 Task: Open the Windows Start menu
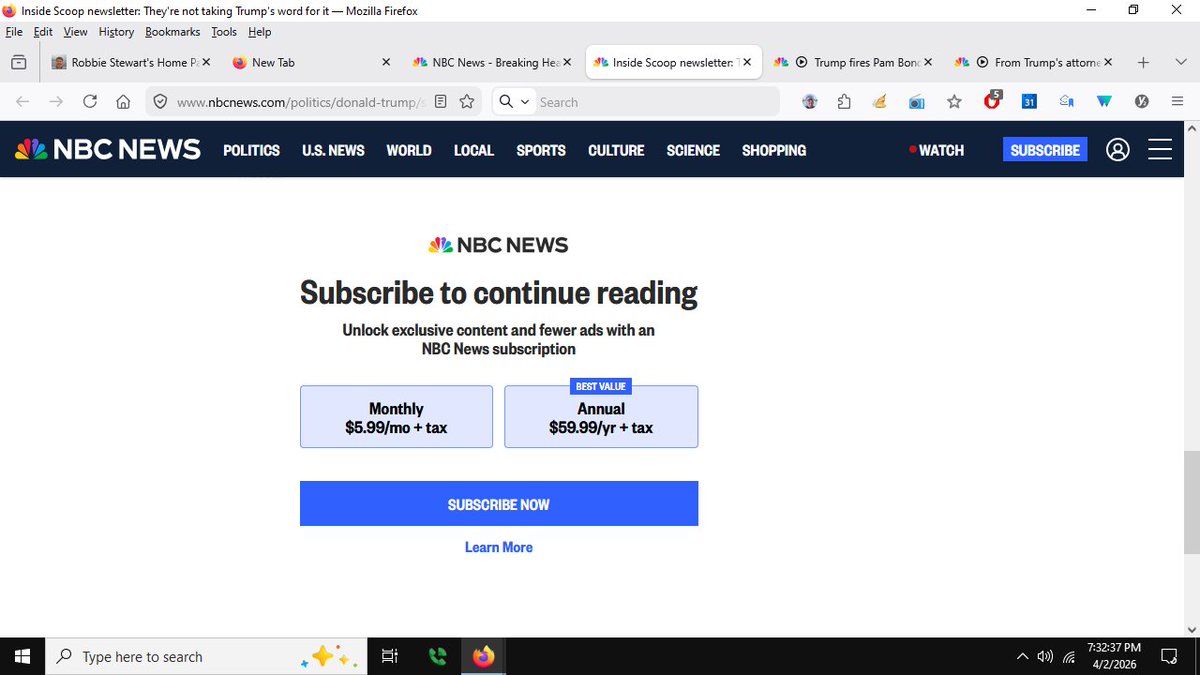[22, 656]
